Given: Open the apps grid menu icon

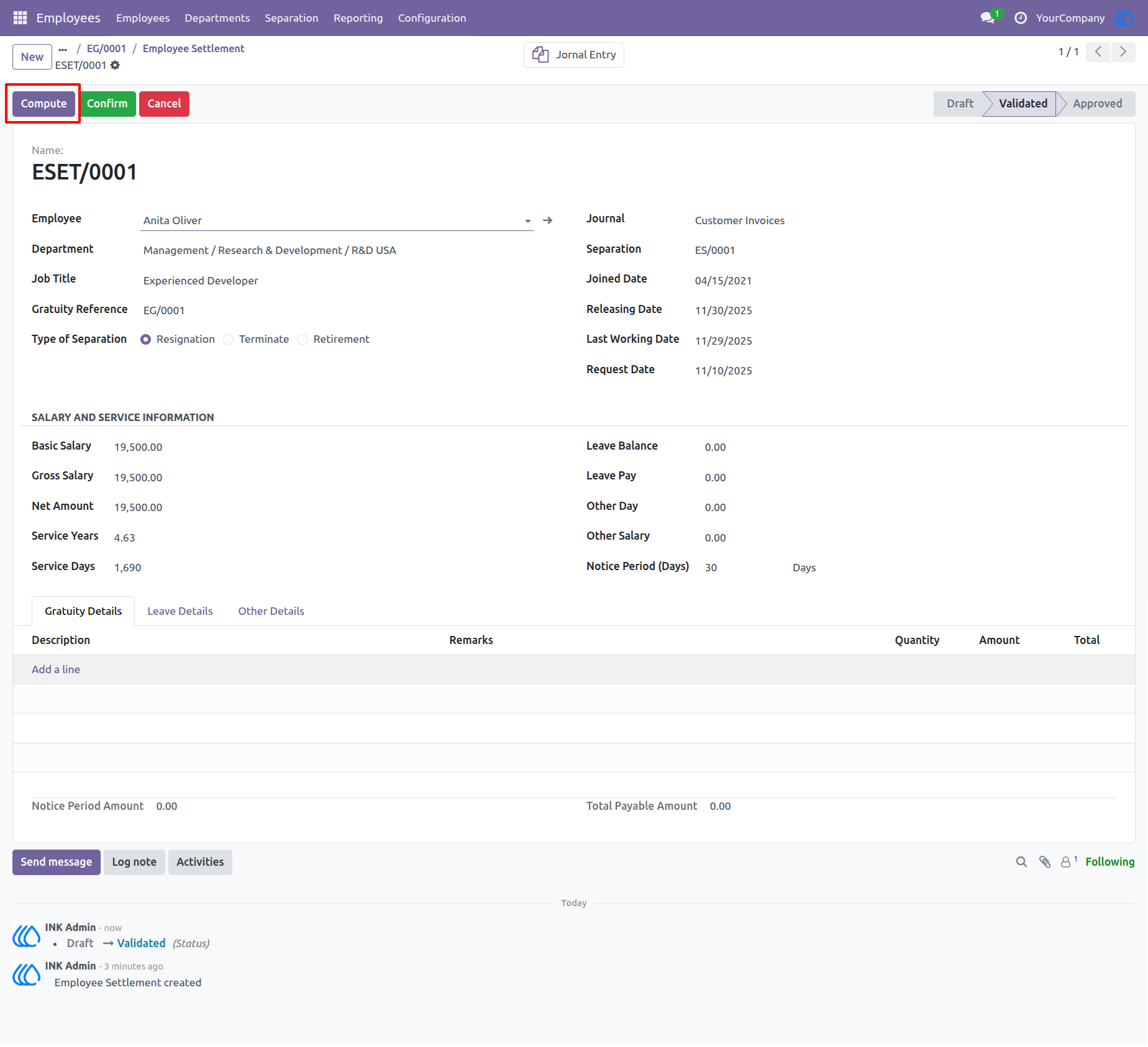Looking at the screenshot, I should click(x=20, y=18).
